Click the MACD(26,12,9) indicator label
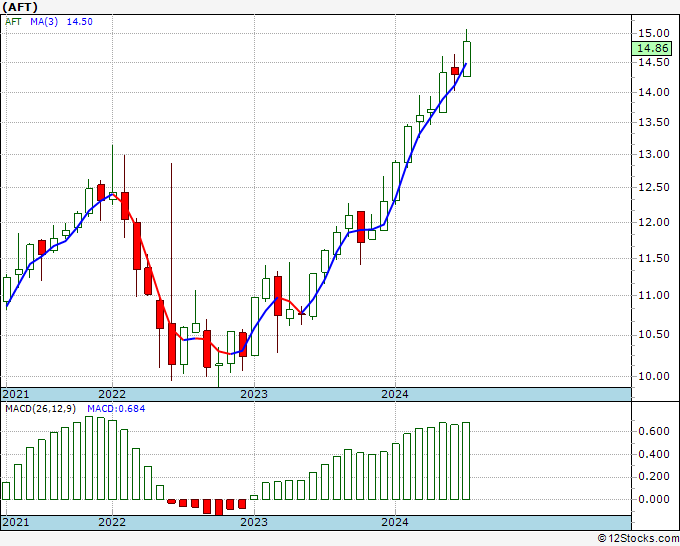Image resolution: width=680 pixels, height=546 pixels. click(x=41, y=409)
